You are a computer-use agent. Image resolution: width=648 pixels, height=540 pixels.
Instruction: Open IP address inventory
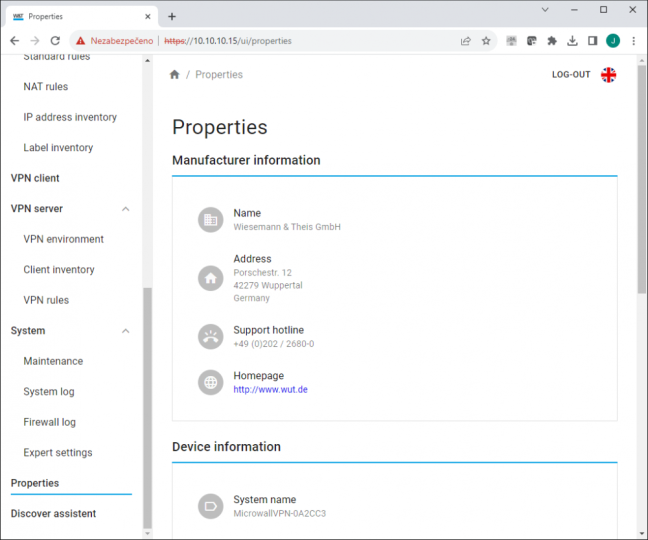tap(70, 117)
